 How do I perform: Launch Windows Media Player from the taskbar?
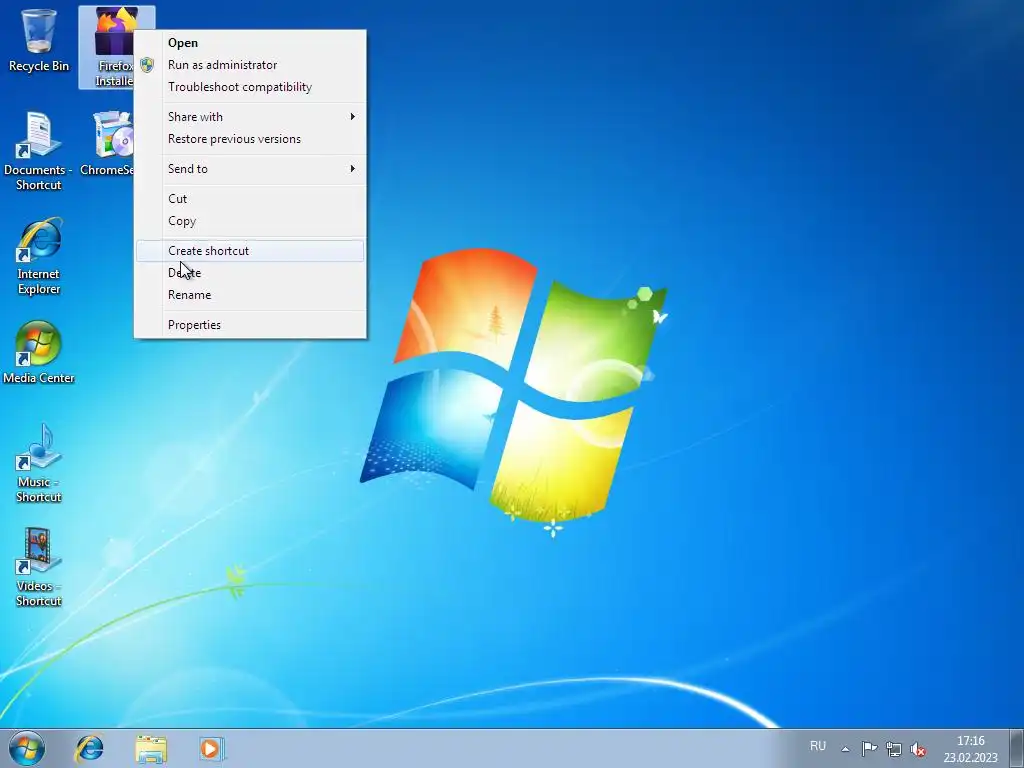(212, 748)
